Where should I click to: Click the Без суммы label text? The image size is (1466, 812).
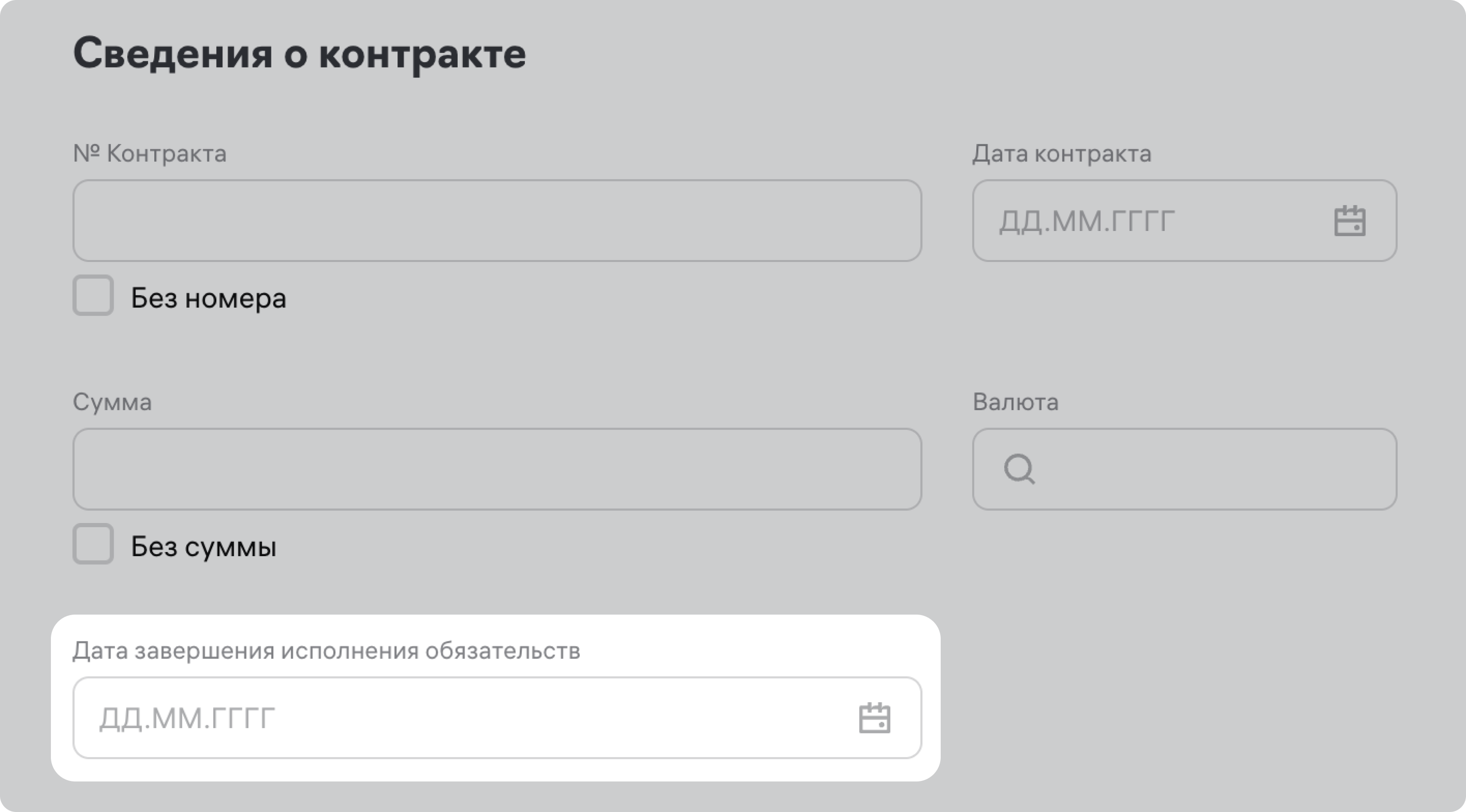tap(203, 546)
